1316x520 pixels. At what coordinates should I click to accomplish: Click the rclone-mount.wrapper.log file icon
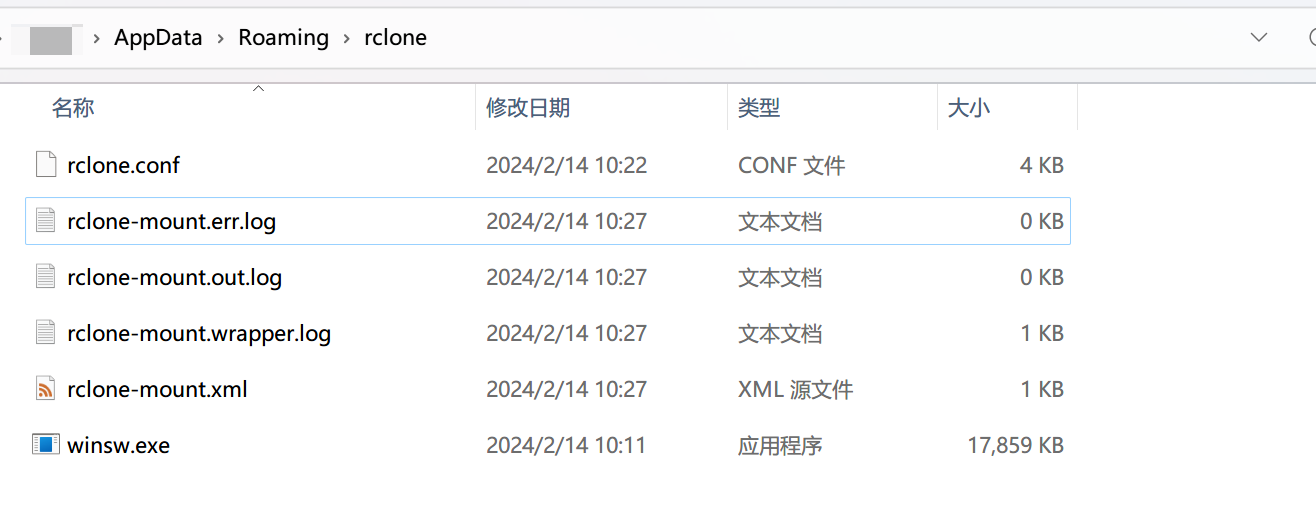click(x=46, y=333)
